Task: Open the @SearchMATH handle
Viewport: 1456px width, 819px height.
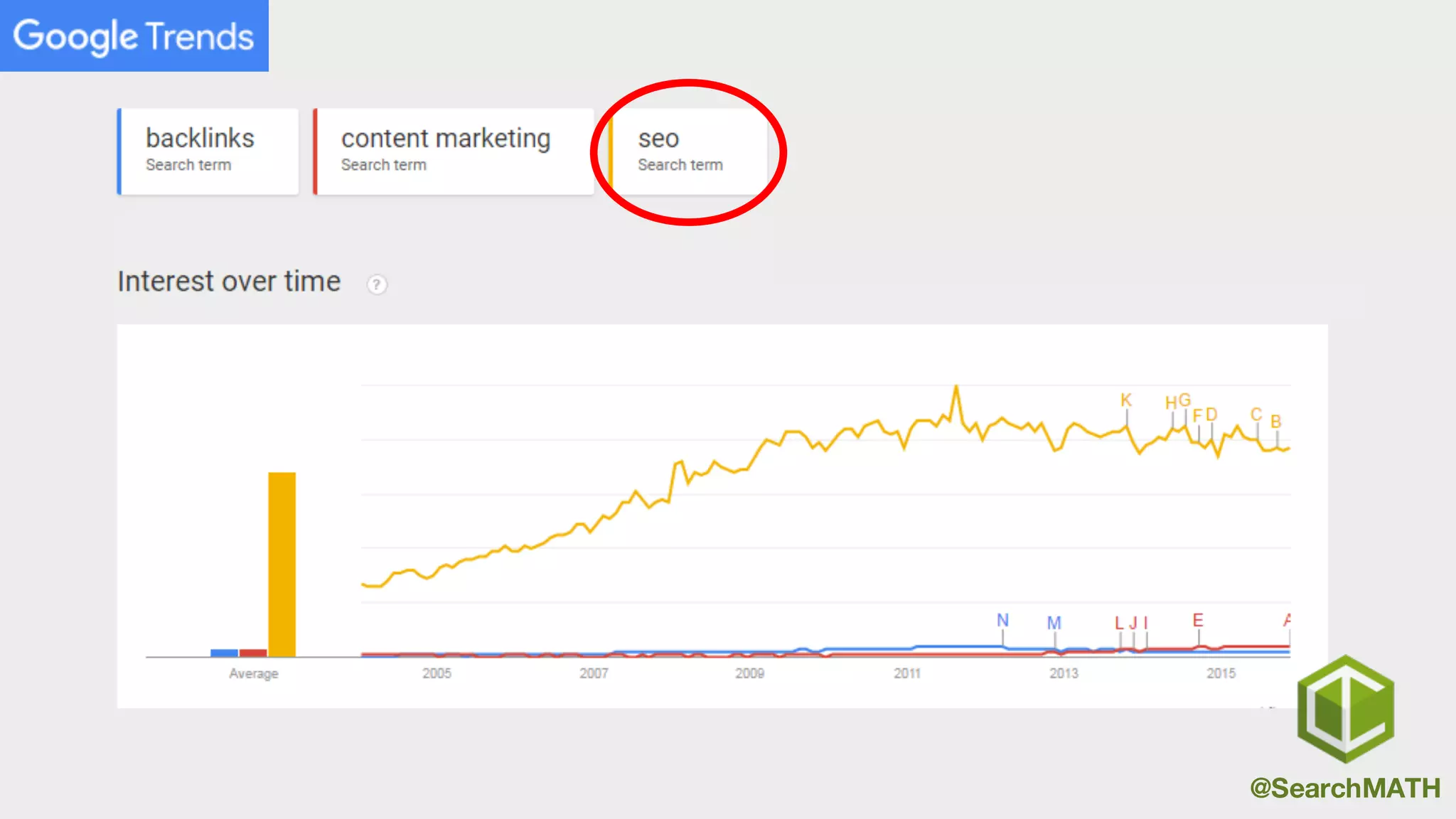Action: tap(1344, 788)
